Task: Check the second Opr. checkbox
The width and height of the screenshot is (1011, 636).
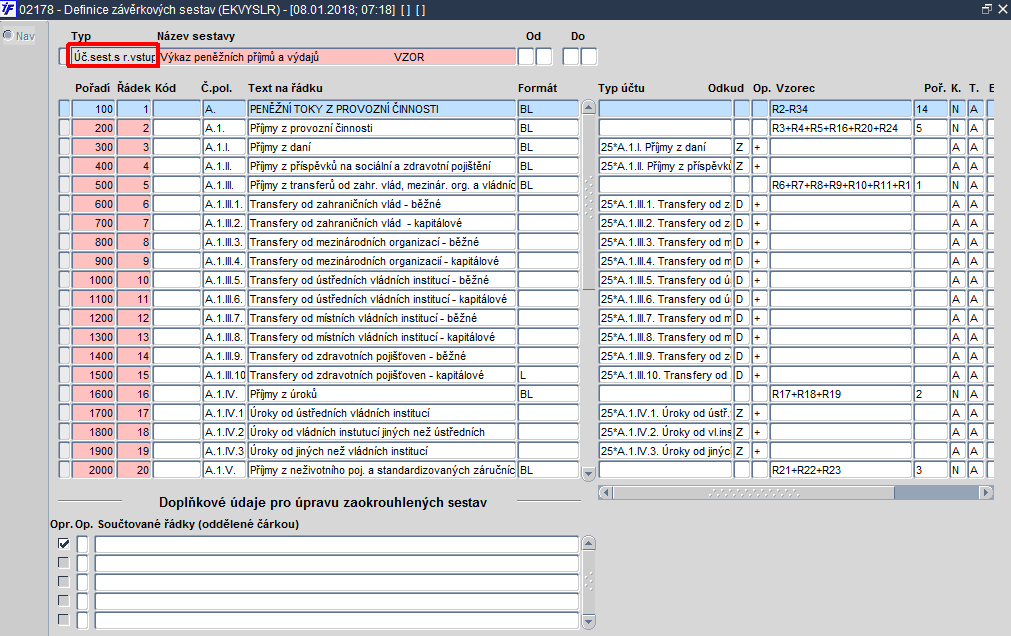Action: pyautogui.click(x=64, y=562)
